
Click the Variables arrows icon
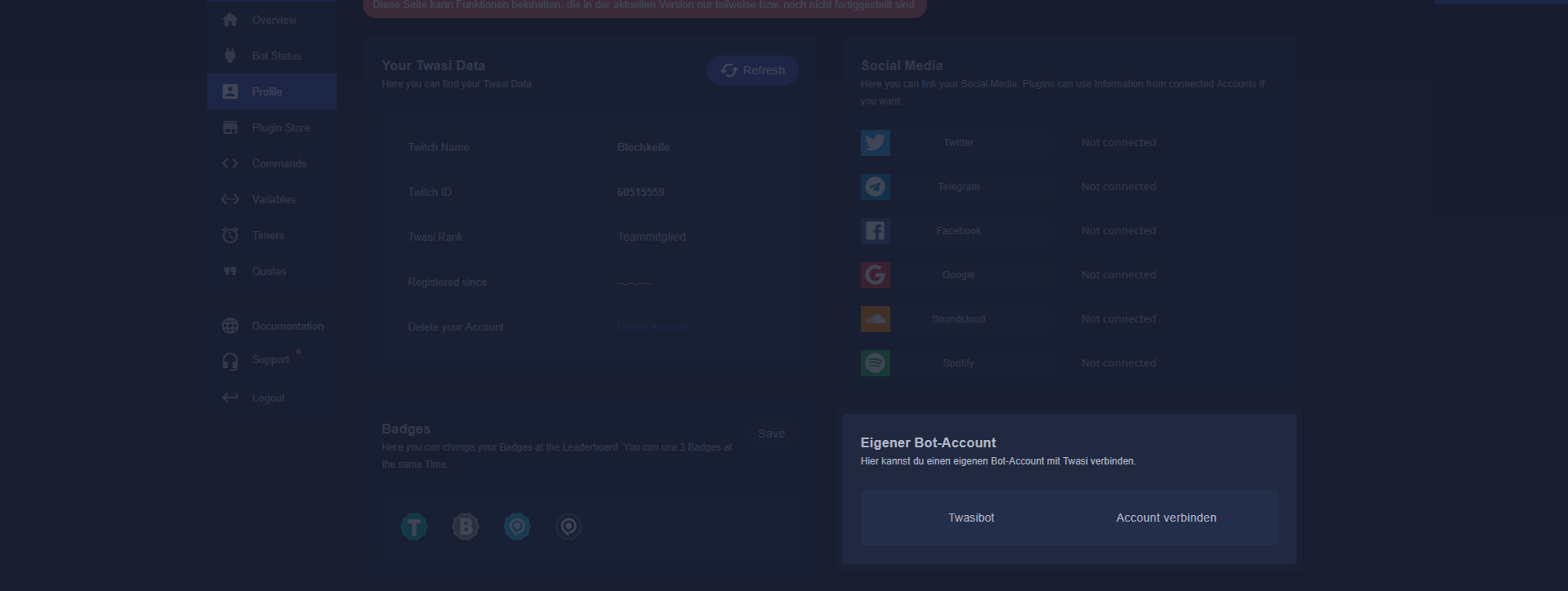tap(230, 199)
